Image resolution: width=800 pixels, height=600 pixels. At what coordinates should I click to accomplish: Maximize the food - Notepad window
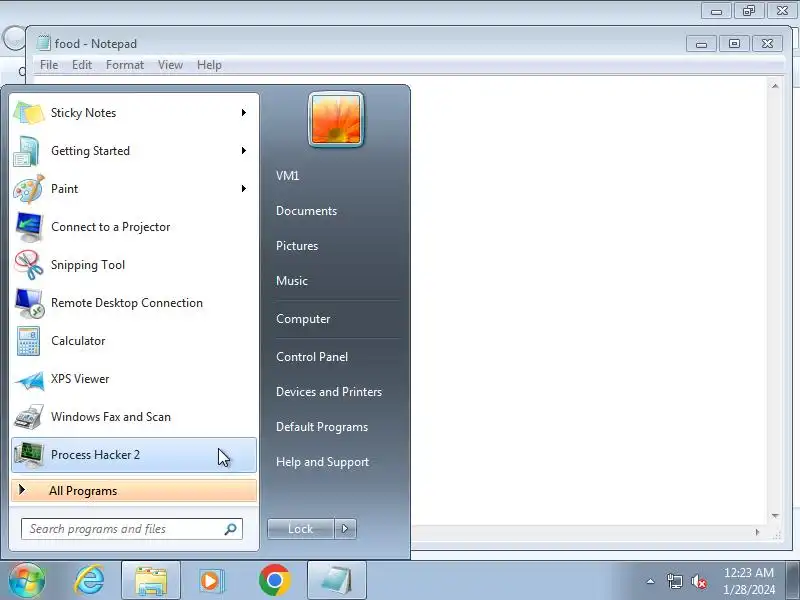[734, 43]
